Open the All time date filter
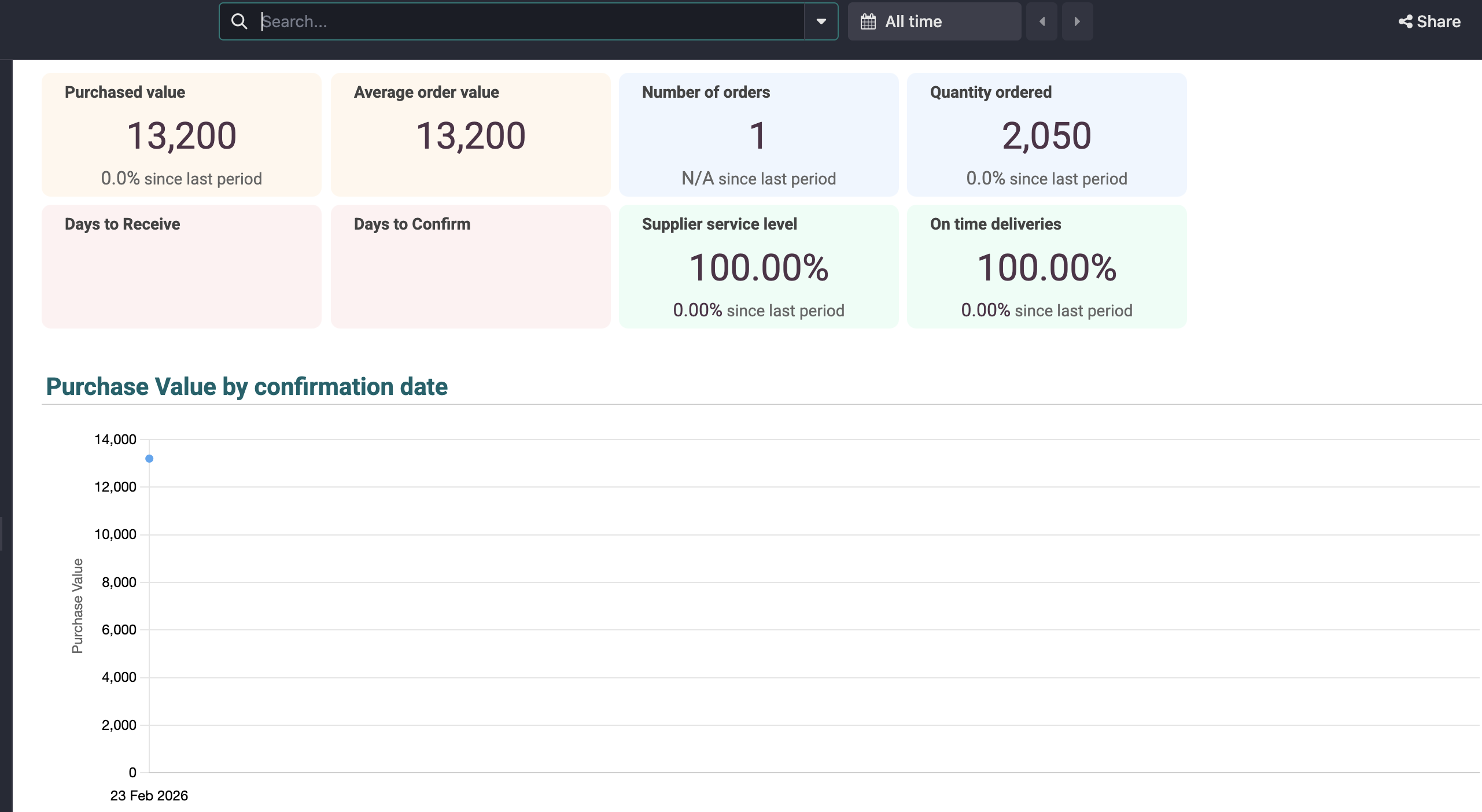The image size is (1482, 812). tap(934, 21)
